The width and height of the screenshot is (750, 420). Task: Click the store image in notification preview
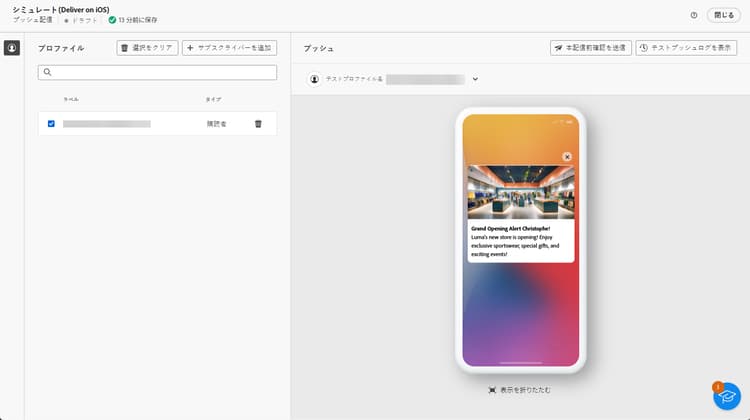(x=521, y=192)
